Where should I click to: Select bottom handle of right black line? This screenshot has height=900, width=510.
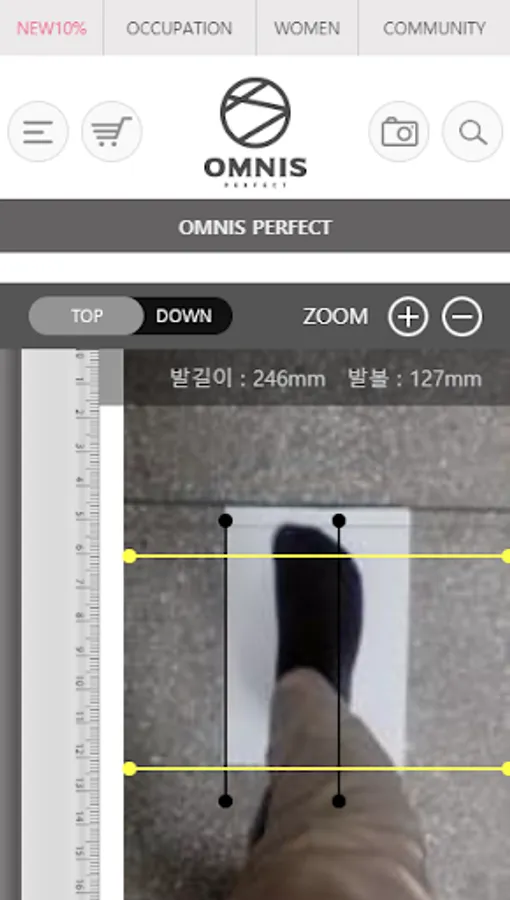click(339, 801)
